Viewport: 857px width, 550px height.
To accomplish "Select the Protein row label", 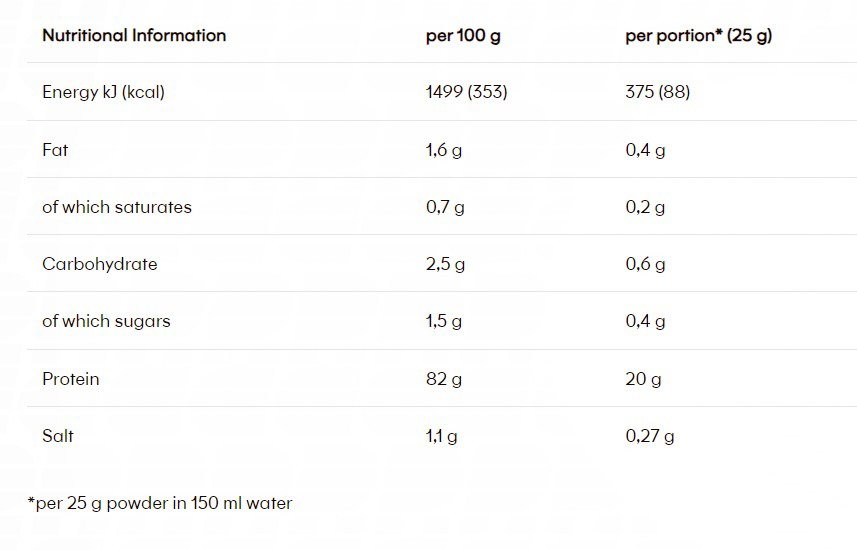I will tap(70, 379).
